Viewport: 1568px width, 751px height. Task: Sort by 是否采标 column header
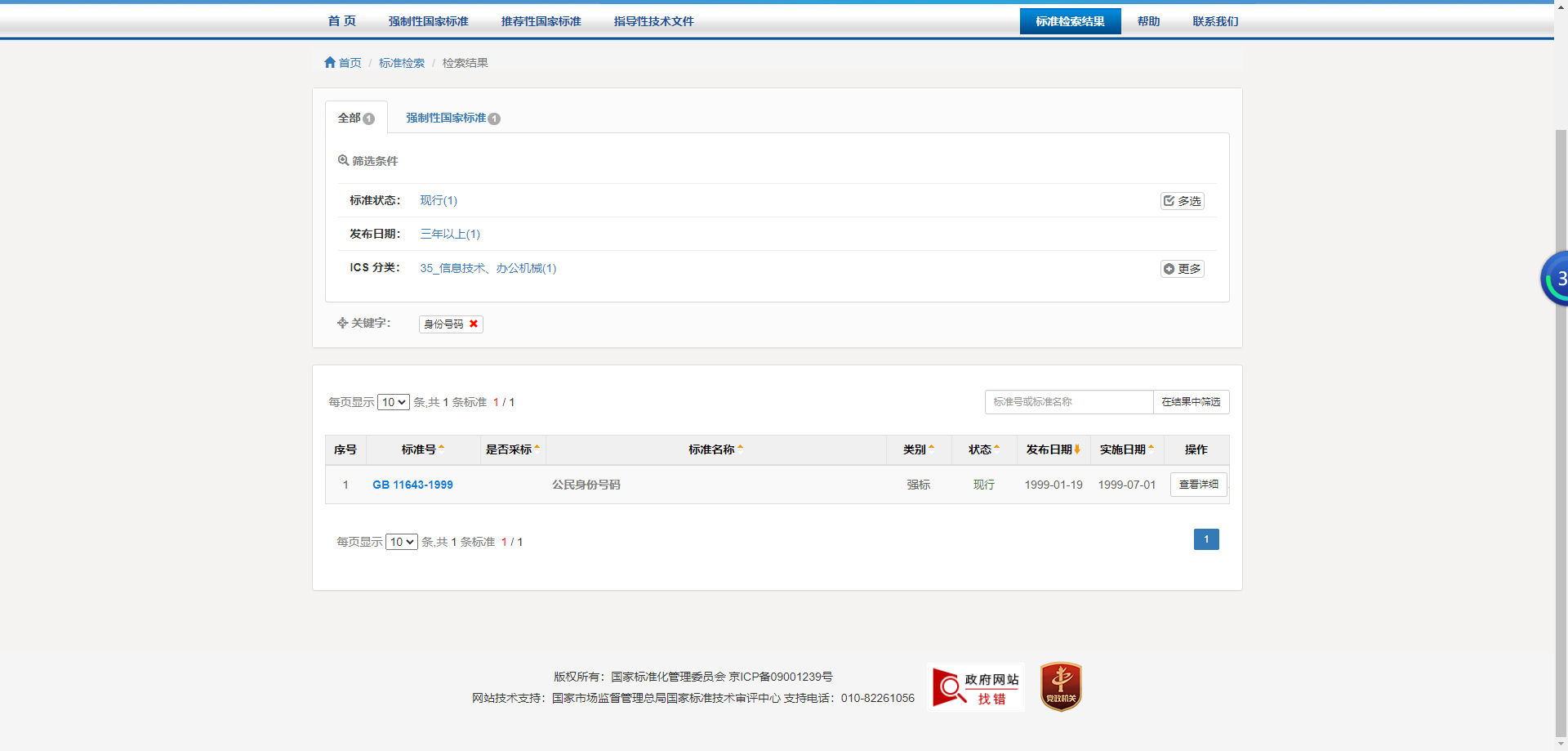click(x=513, y=449)
